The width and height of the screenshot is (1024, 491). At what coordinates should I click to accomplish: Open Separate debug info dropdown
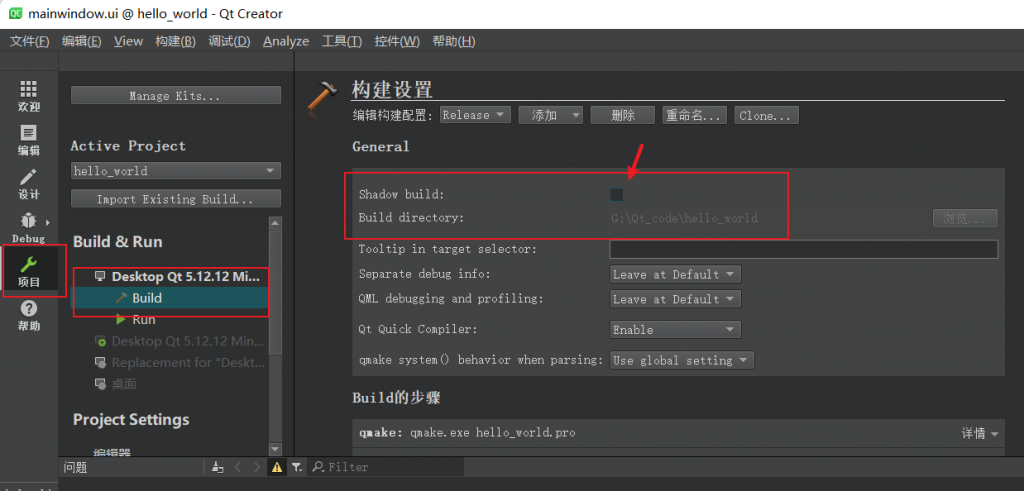(x=675, y=274)
